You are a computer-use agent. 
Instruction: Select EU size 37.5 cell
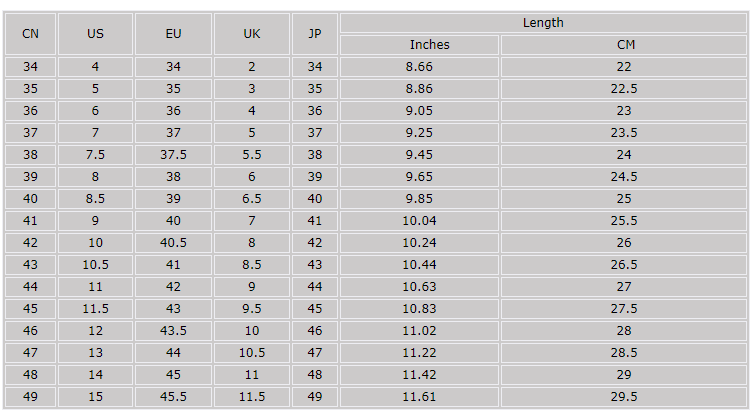173,155
